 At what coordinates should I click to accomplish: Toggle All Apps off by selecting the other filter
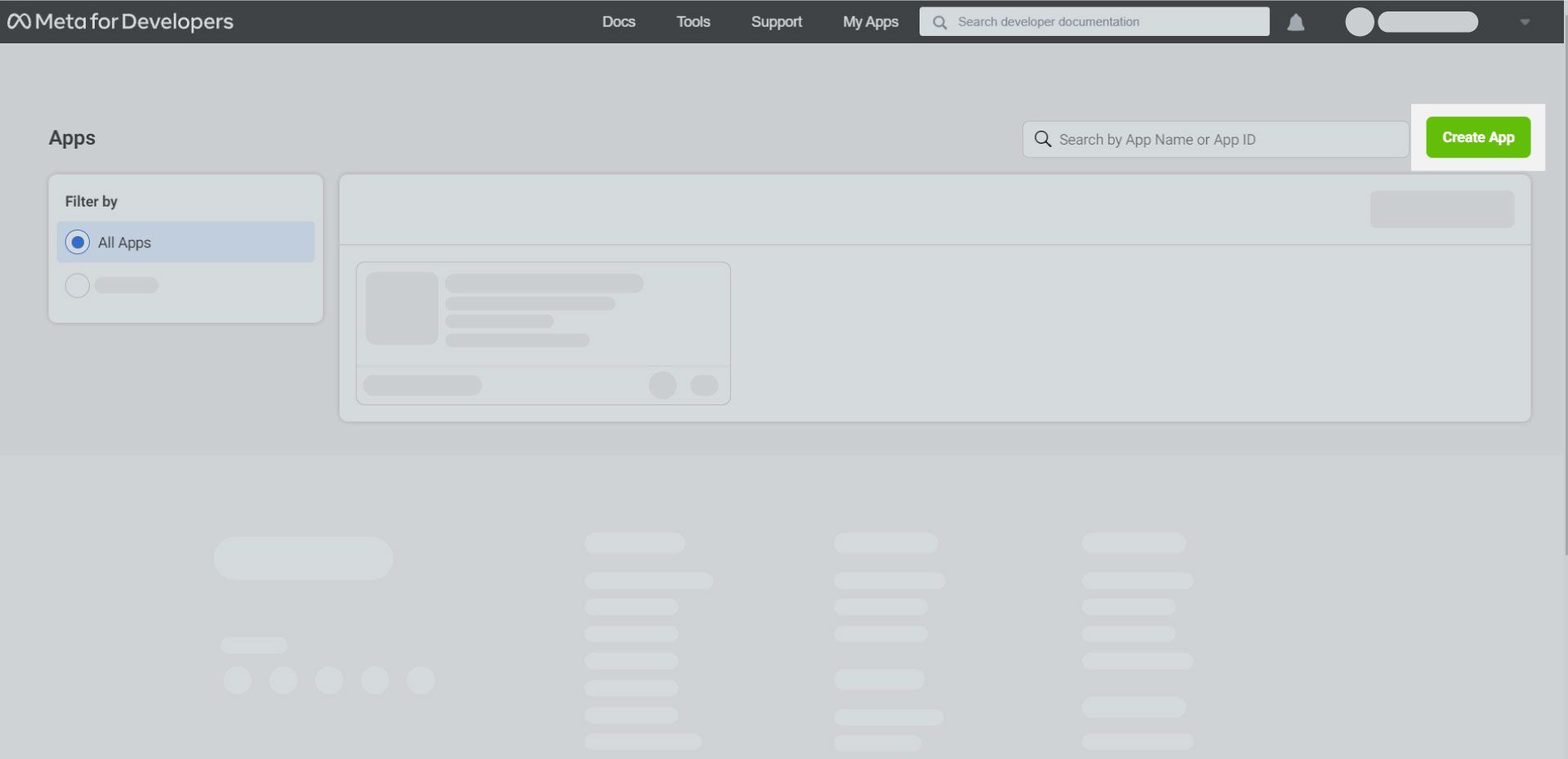77,285
